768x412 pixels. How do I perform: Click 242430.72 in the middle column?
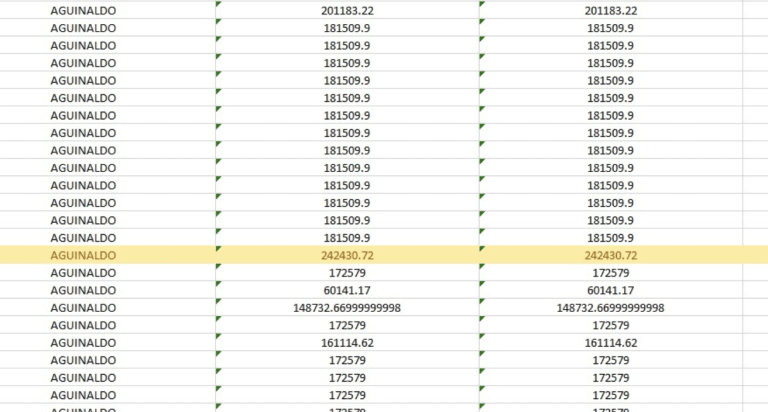click(347, 256)
